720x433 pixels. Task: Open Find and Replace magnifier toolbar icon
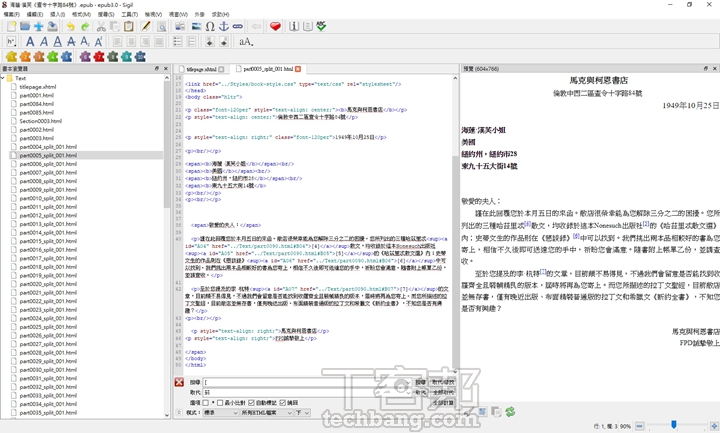161,27
